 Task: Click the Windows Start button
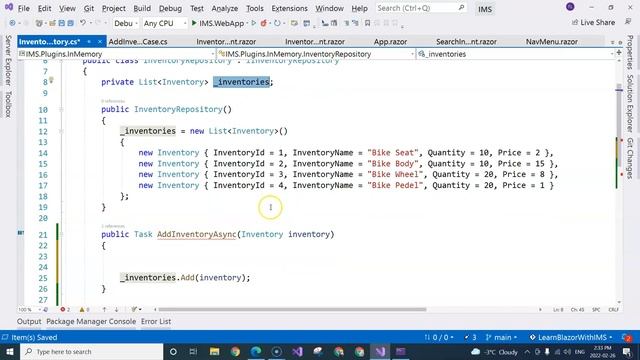click(x=10, y=351)
